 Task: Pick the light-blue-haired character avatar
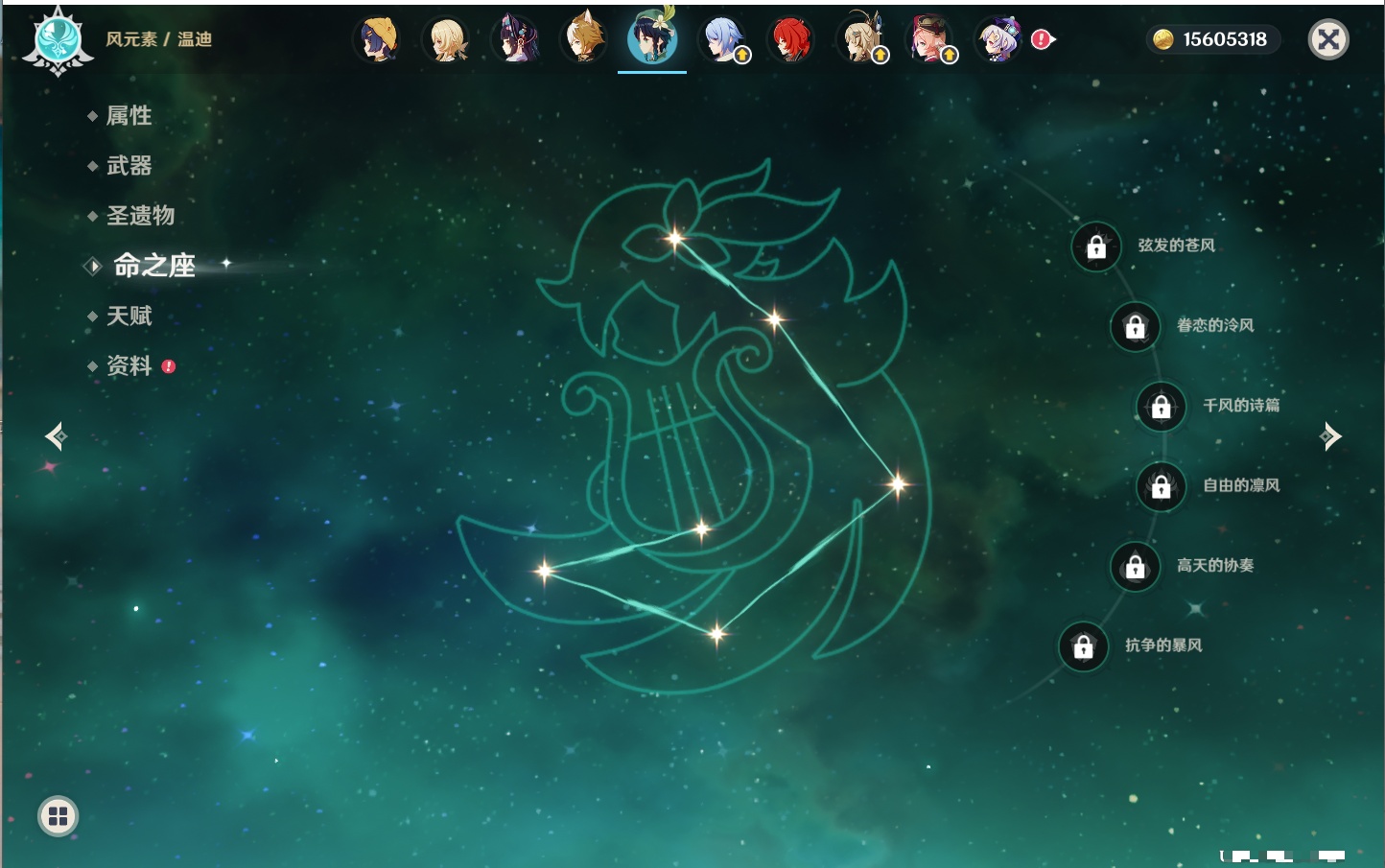pyautogui.click(x=723, y=40)
